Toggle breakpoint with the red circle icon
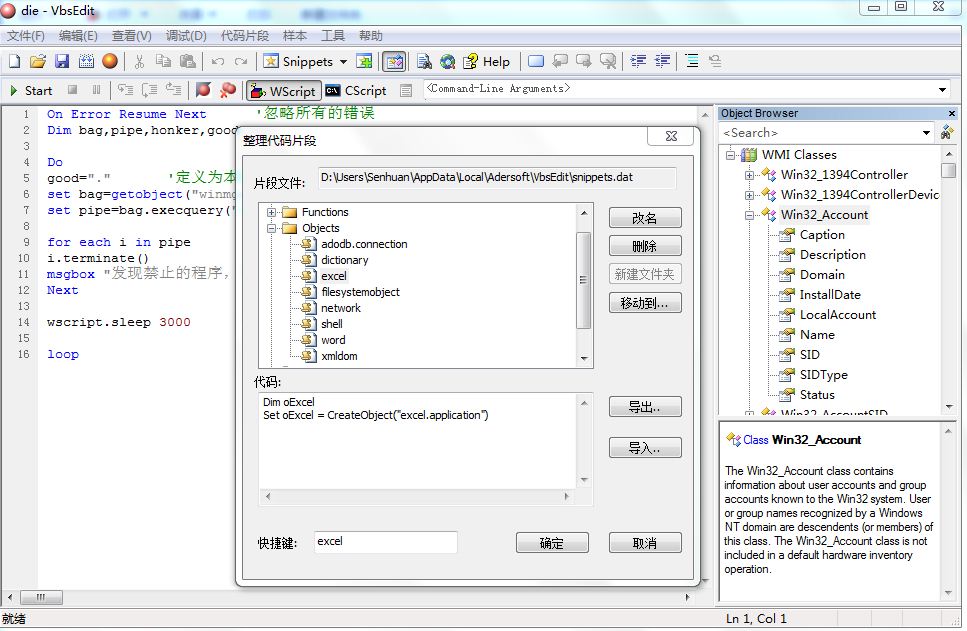 click(202, 90)
